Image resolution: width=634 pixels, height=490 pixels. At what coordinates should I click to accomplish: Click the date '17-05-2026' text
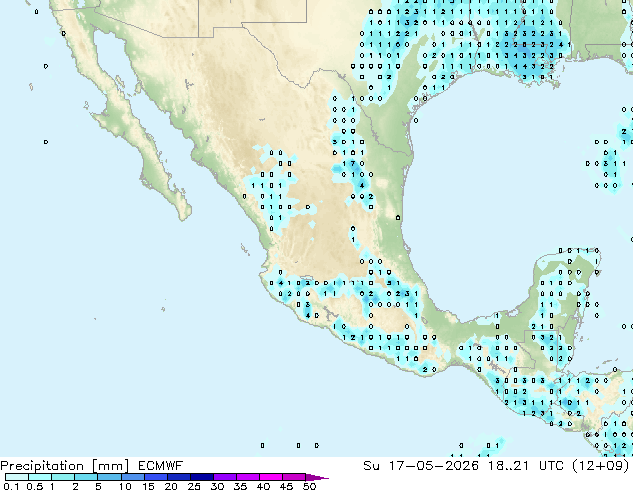[433, 466]
